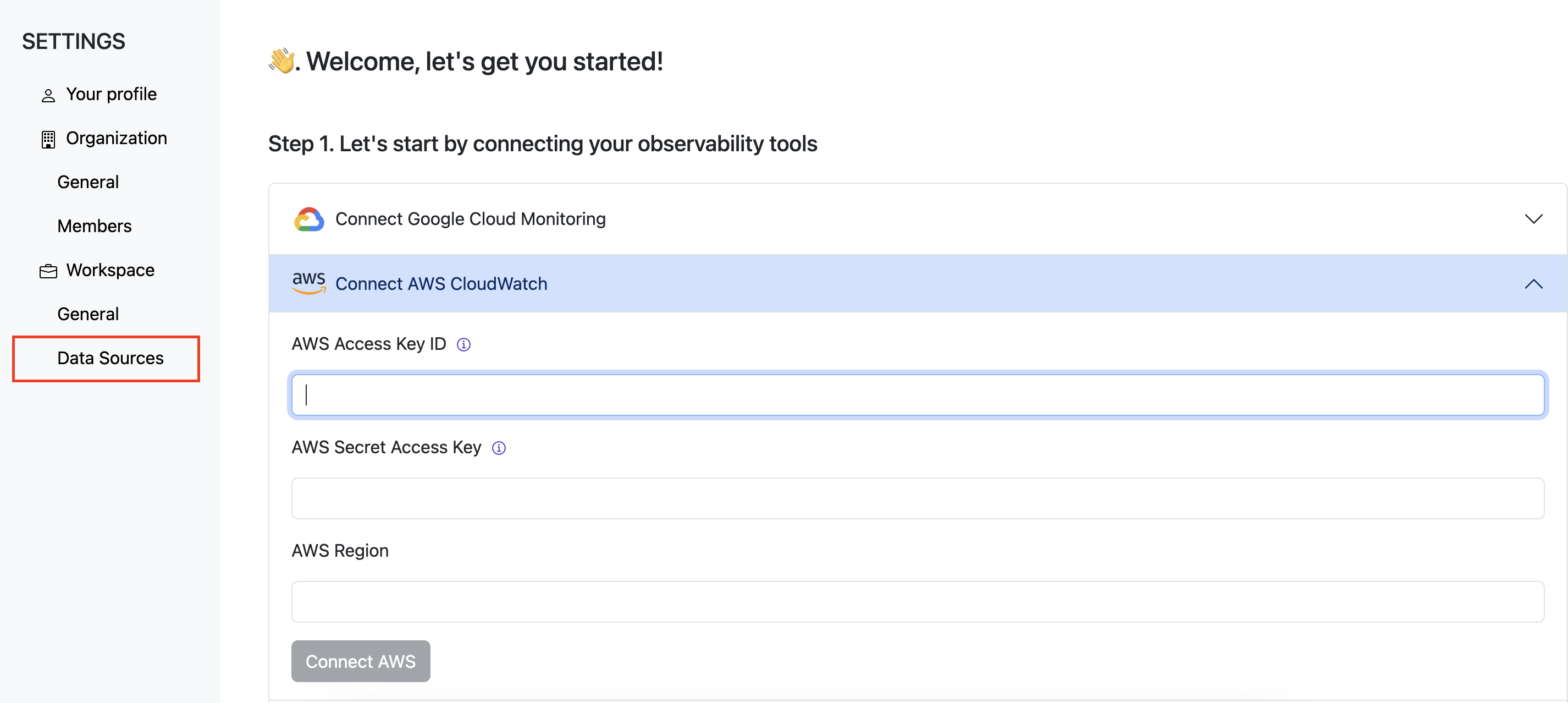The height and width of the screenshot is (703, 1568).
Task: Focus the AWS Access Key ID field
Action: (917, 396)
